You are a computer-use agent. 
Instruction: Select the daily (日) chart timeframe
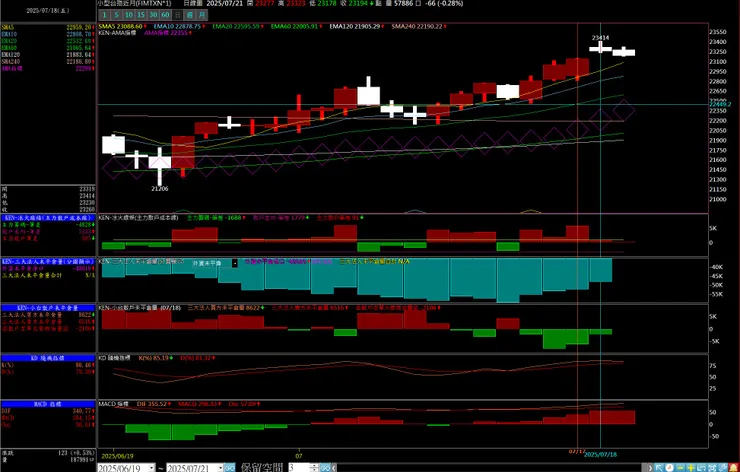[x=177, y=15]
